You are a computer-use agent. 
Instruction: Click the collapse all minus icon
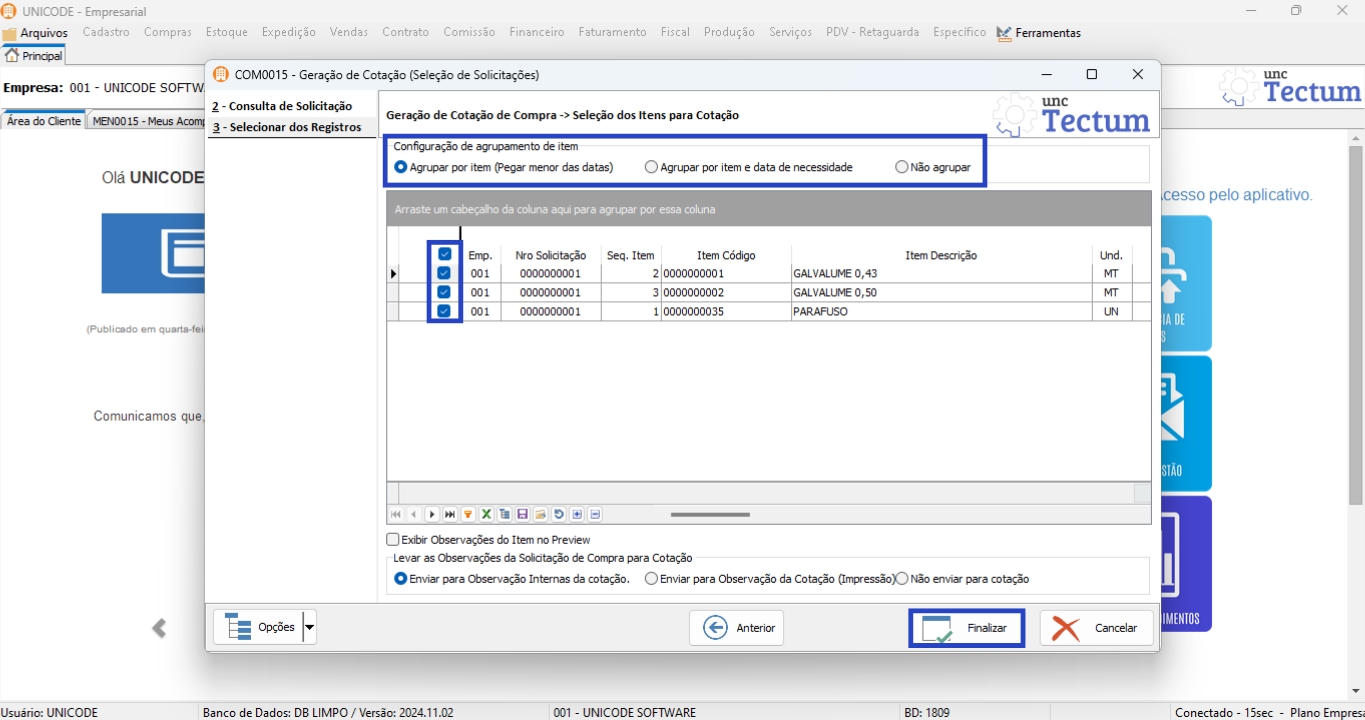(595, 515)
